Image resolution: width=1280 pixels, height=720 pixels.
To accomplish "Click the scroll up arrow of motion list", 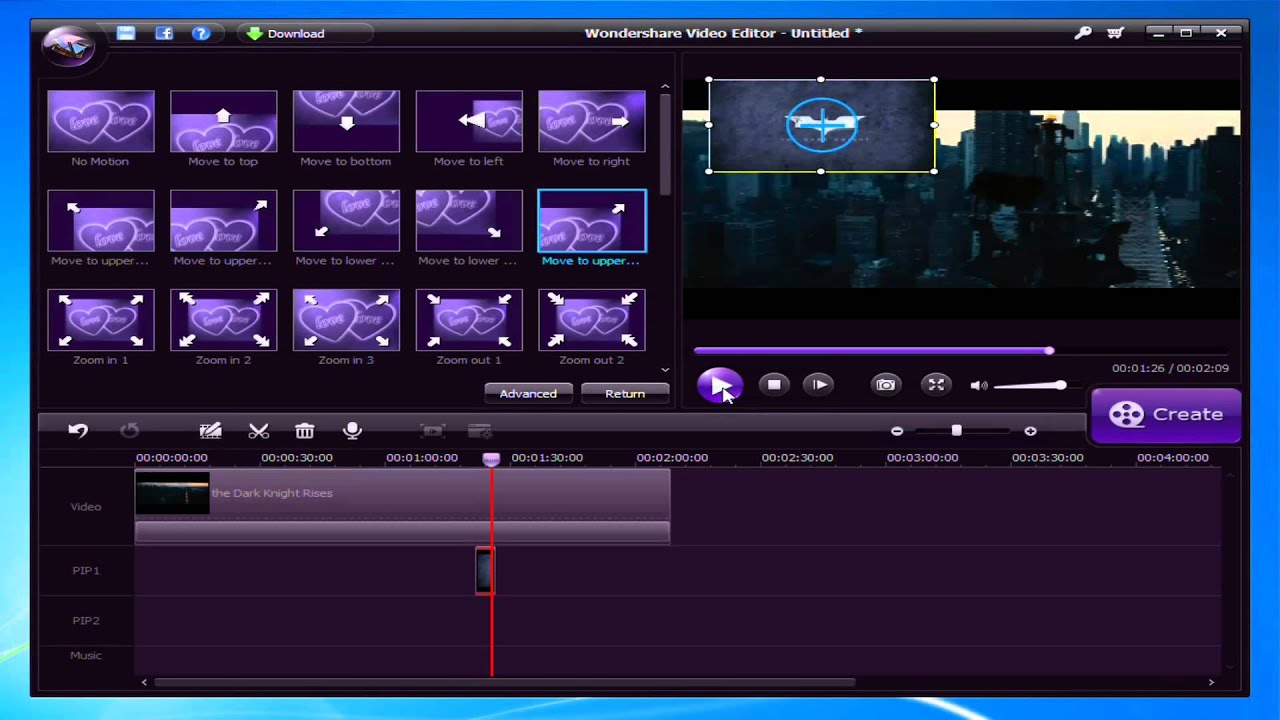I will point(665,87).
